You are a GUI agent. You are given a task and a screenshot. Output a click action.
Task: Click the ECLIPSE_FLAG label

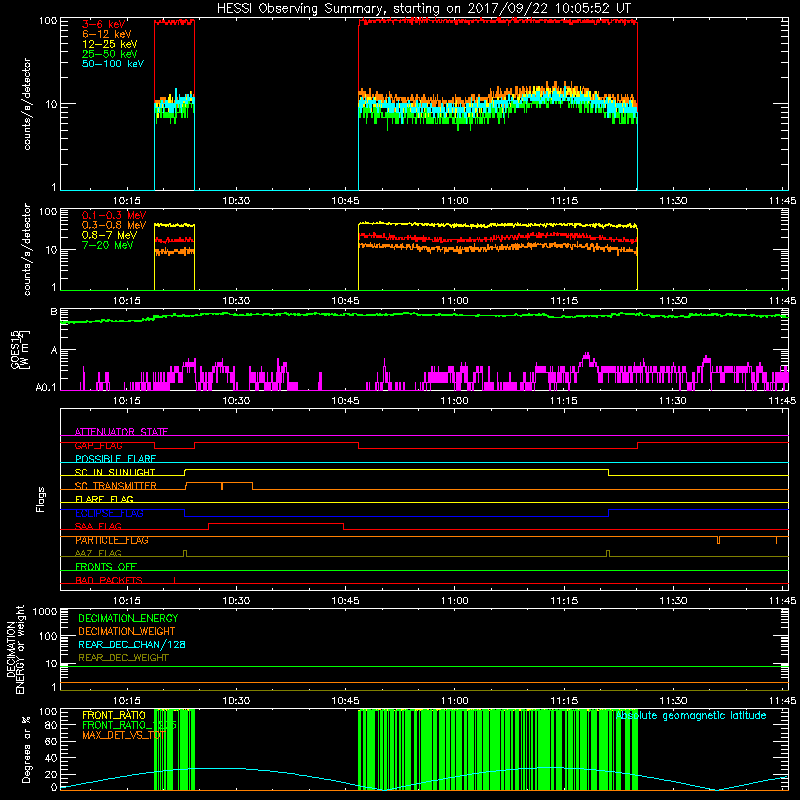click(x=109, y=513)
